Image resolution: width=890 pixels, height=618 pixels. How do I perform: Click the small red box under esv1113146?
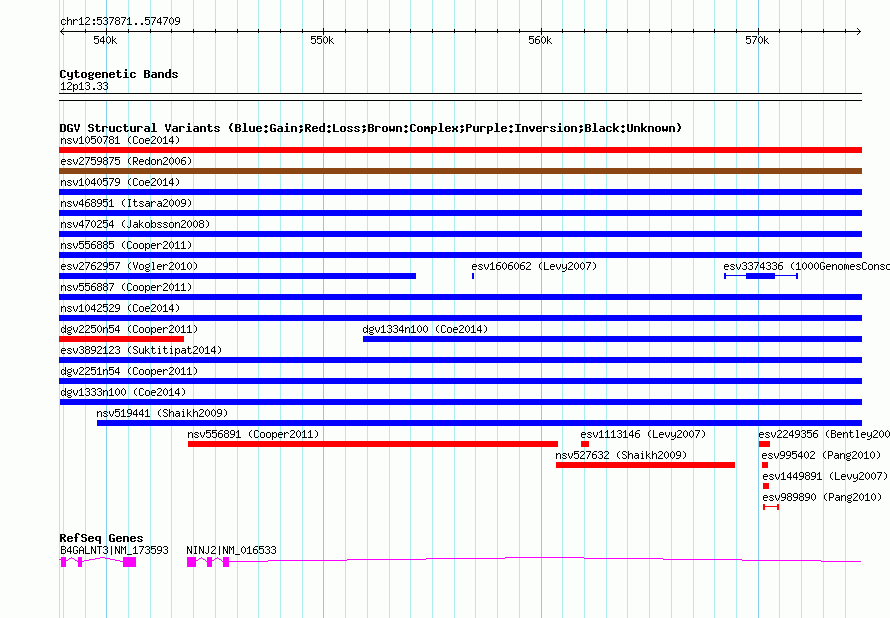coord(585,444)
